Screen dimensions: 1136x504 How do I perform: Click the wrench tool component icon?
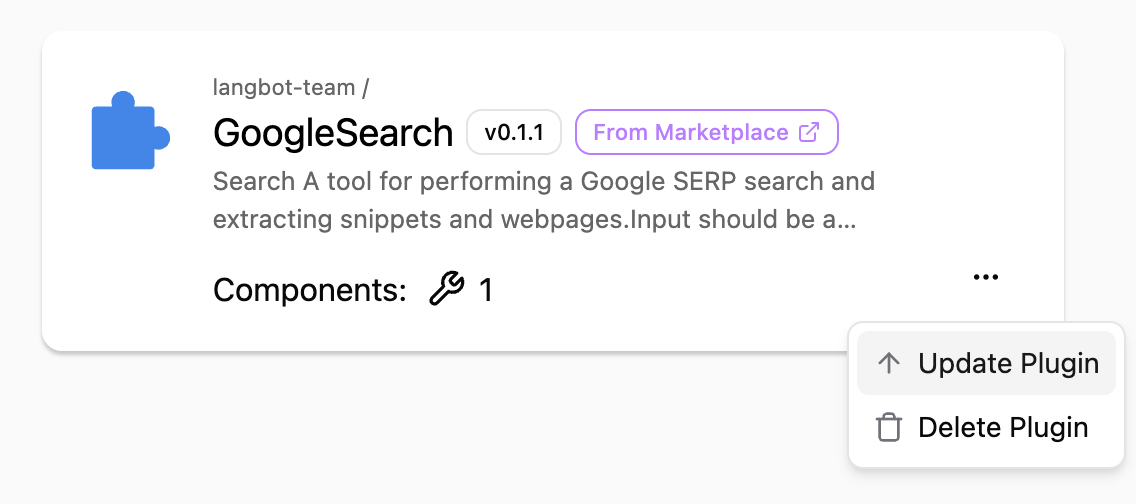[446, 290]
